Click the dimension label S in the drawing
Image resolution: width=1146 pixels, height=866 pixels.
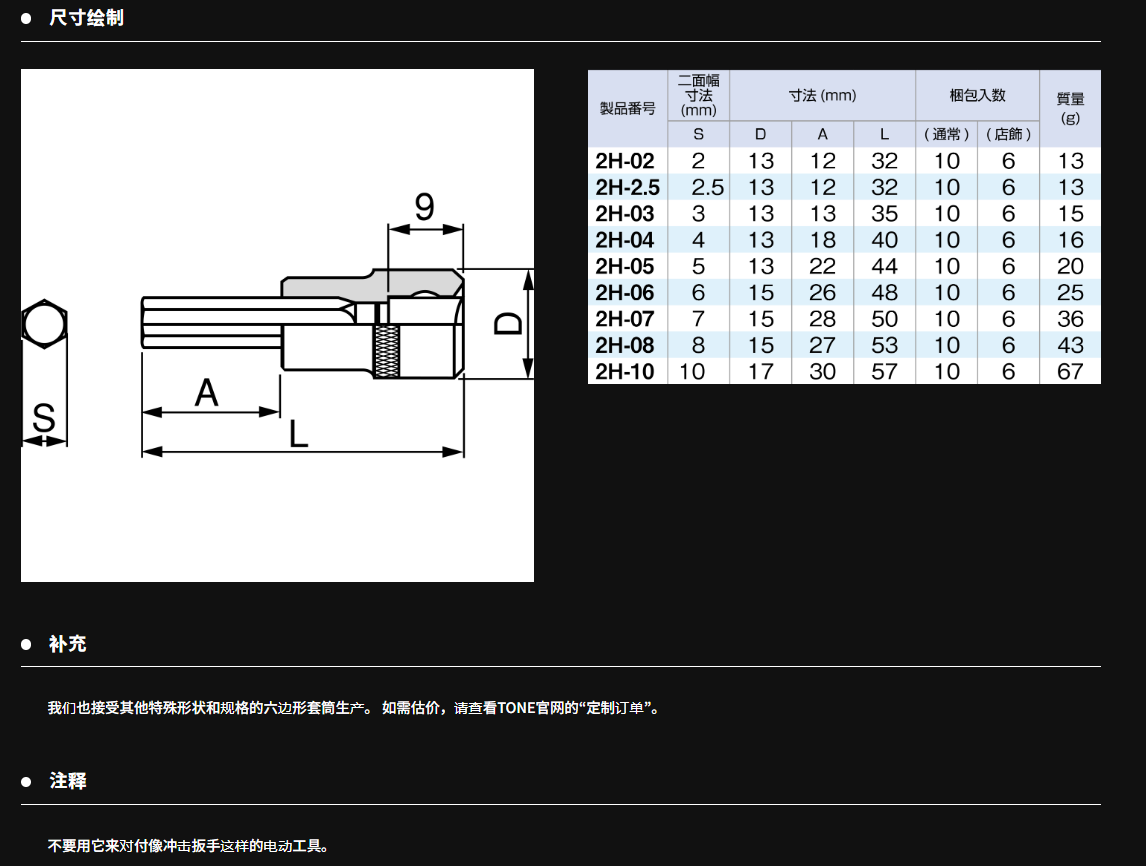pyautogui.click(x=43, y=419)
